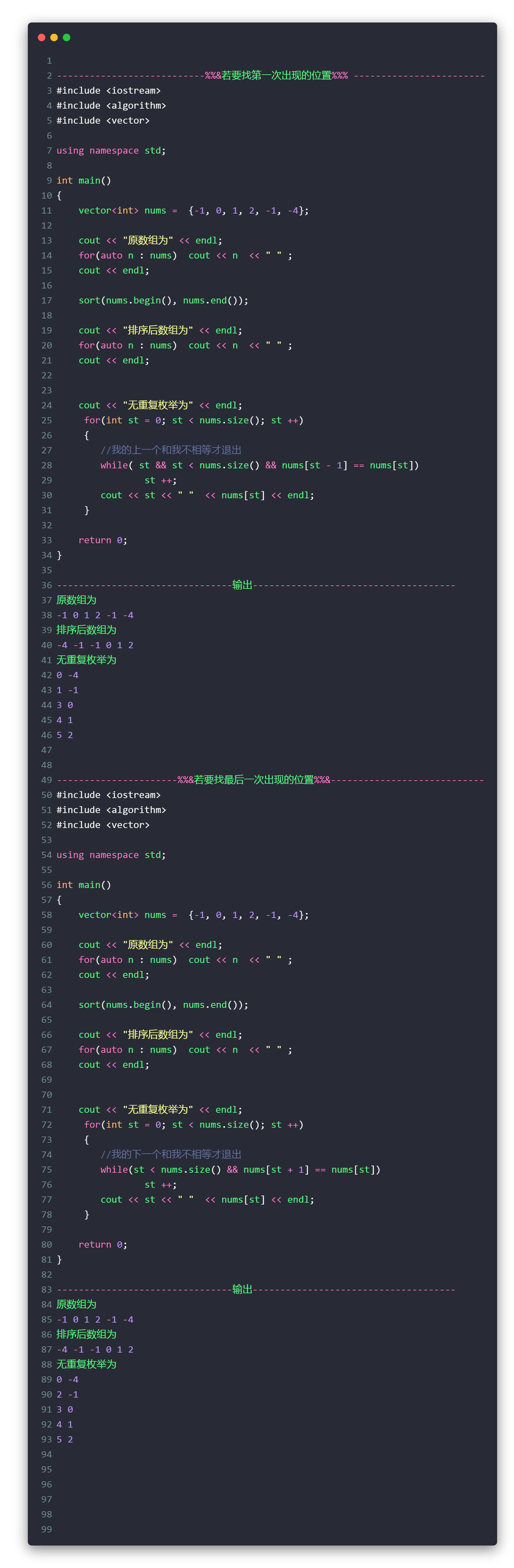Click '#include <algorithm>' on line 4
This screenshot has width=514, height=1568.
tap(111, 106)
